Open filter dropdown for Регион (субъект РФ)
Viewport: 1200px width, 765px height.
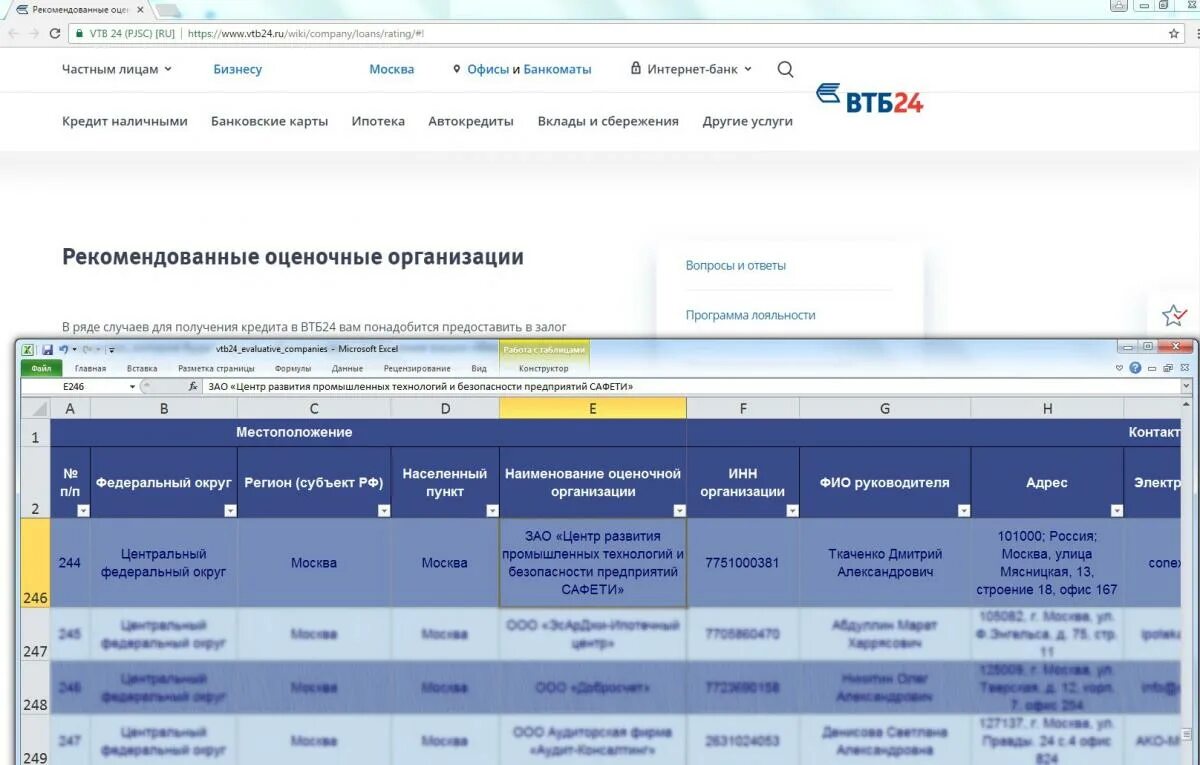[384, 510]
